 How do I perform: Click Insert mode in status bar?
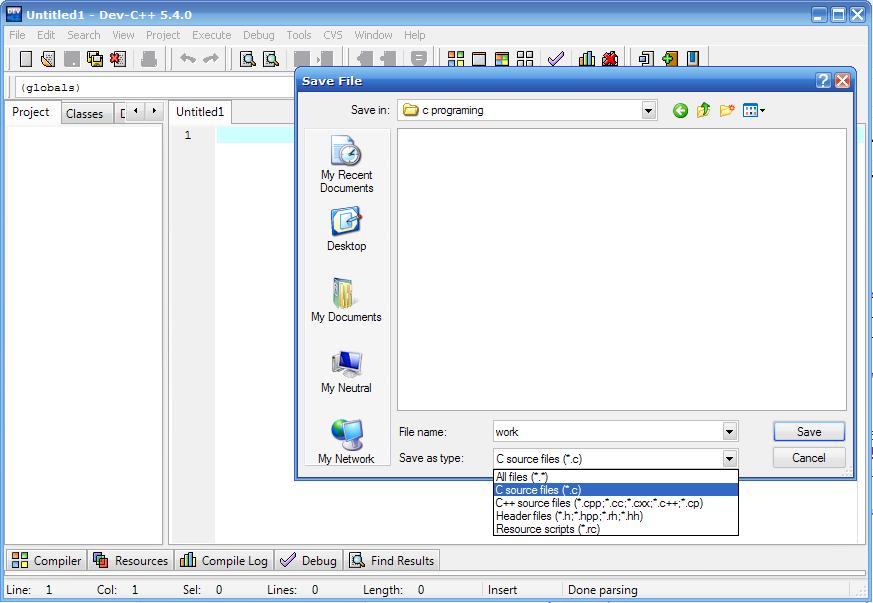502,590
